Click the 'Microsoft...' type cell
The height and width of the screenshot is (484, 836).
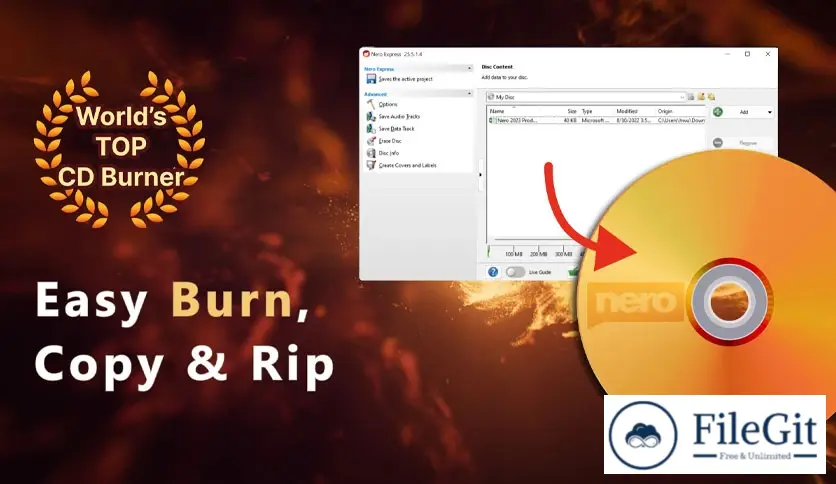coord(595,120)
